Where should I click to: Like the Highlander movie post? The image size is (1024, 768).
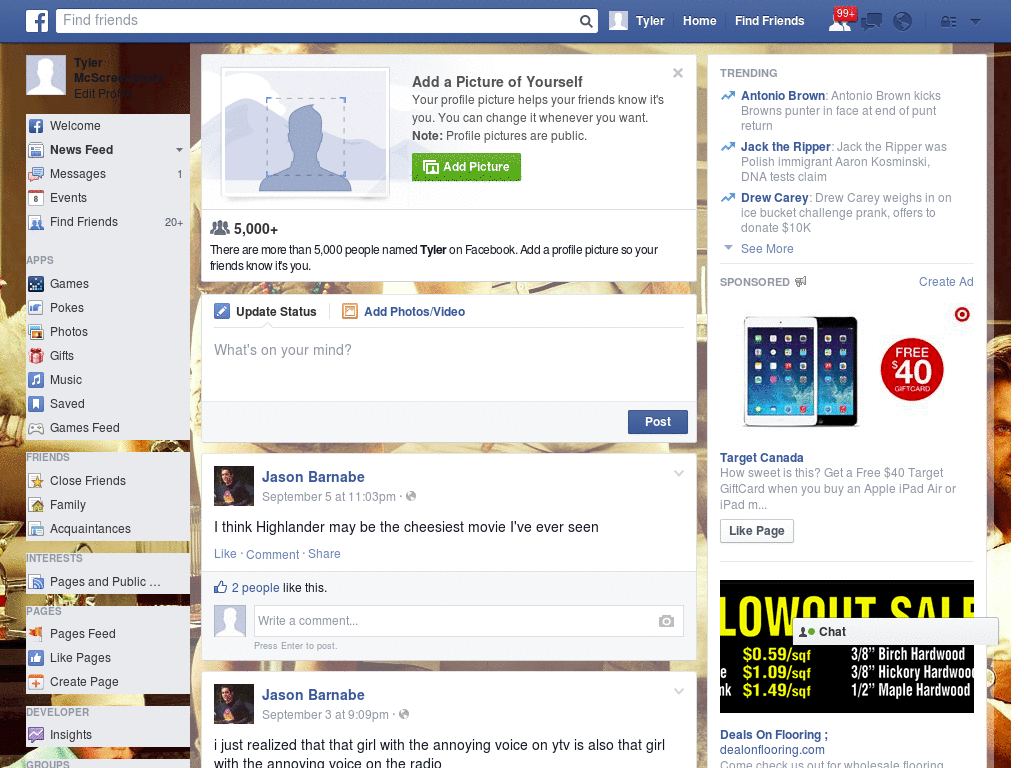pyautogui.click(x=225, y=554)
